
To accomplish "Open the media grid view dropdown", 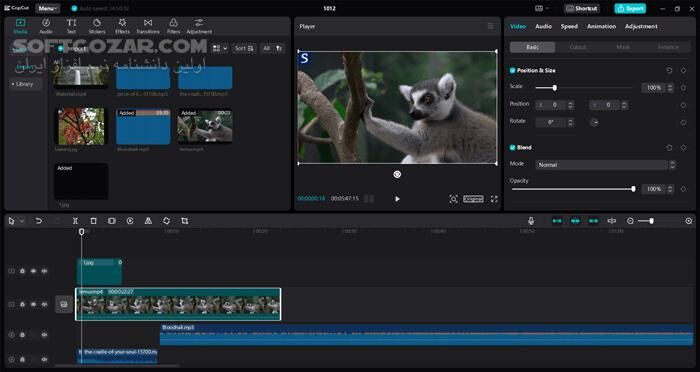I will tap(220, 48).
